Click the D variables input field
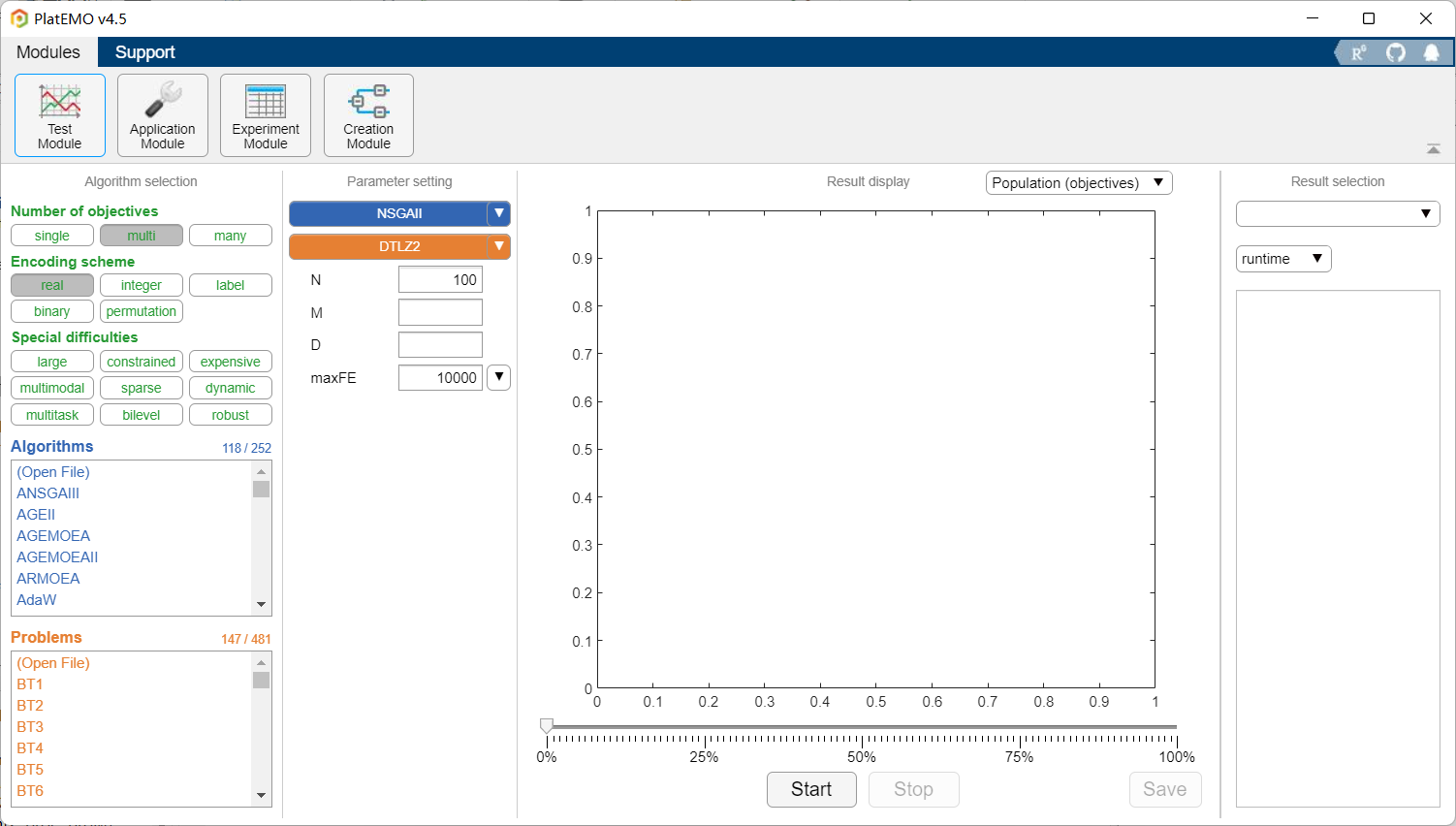The width and height of the screenshot is (1456, 826). (440, 345)
